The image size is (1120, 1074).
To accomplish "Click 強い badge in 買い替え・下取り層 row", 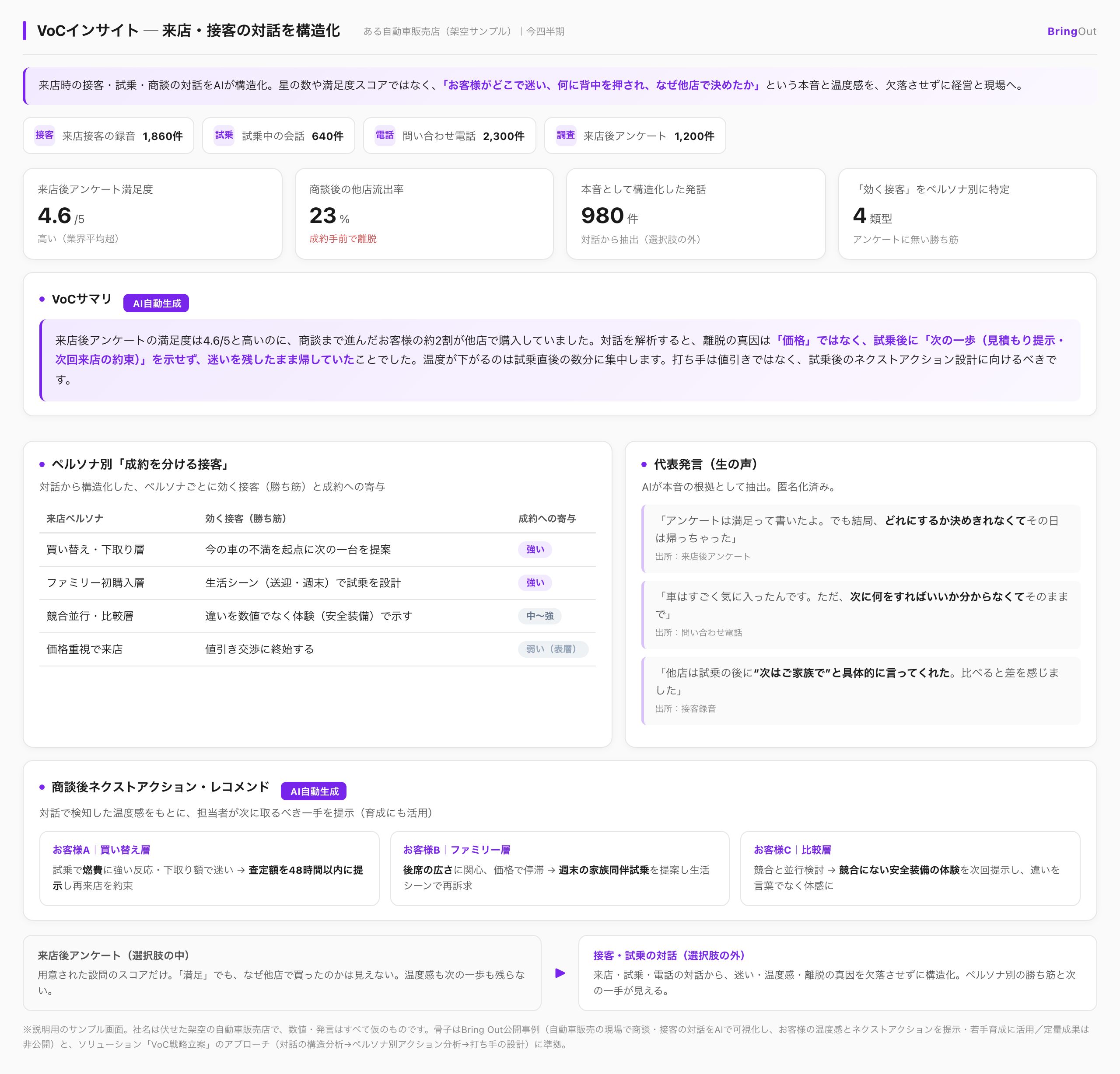I will click(x=535, y=550).
